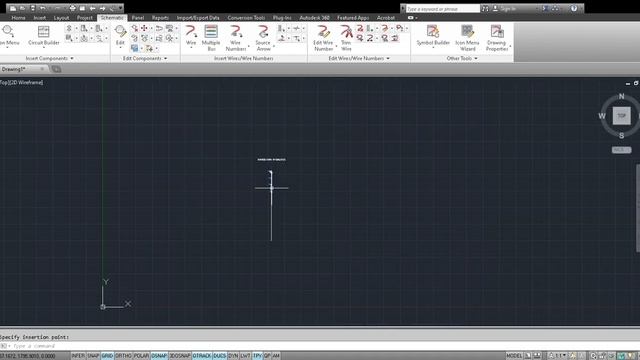The width and height of the screenshot is (640, 360).
Task: Open the Conversion Tools tab
Action: pos(246,18)
